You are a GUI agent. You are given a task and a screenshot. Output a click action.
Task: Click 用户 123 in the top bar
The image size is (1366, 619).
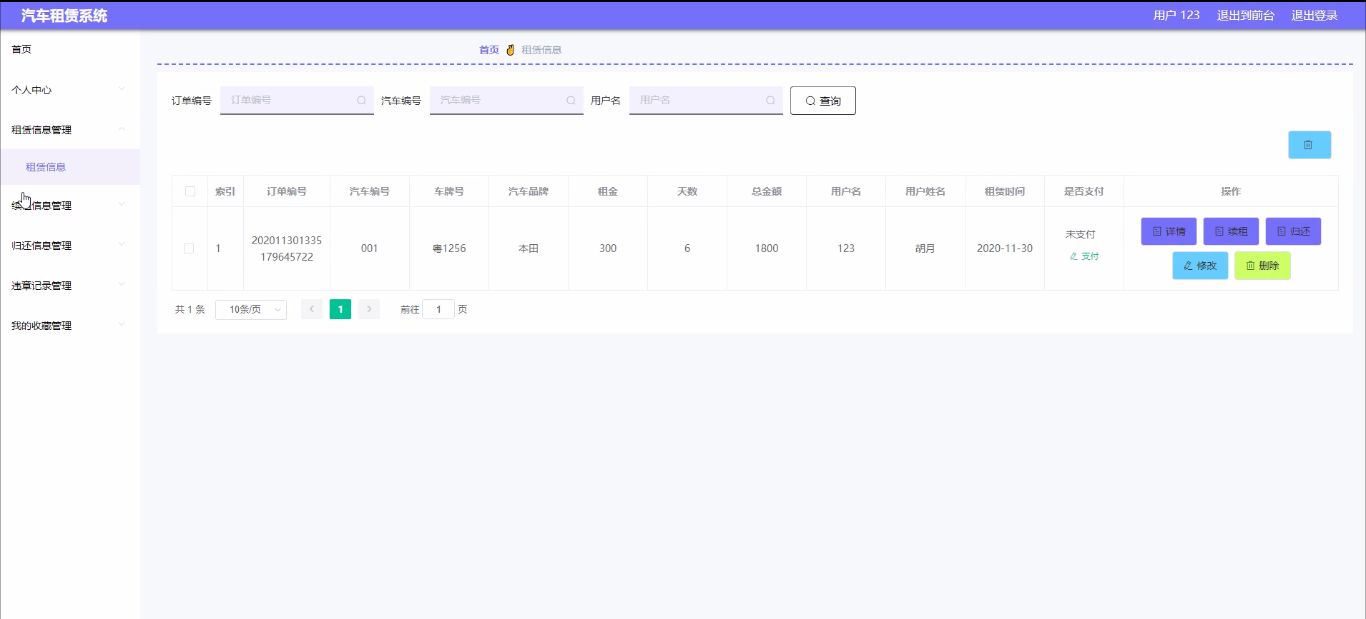click(x=1176, y=15)
